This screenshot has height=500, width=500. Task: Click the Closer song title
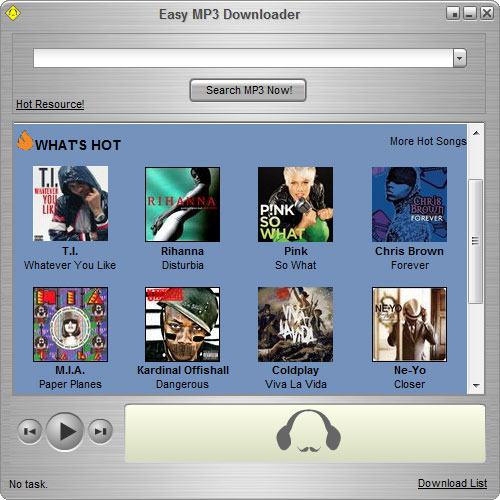point(410,384)
